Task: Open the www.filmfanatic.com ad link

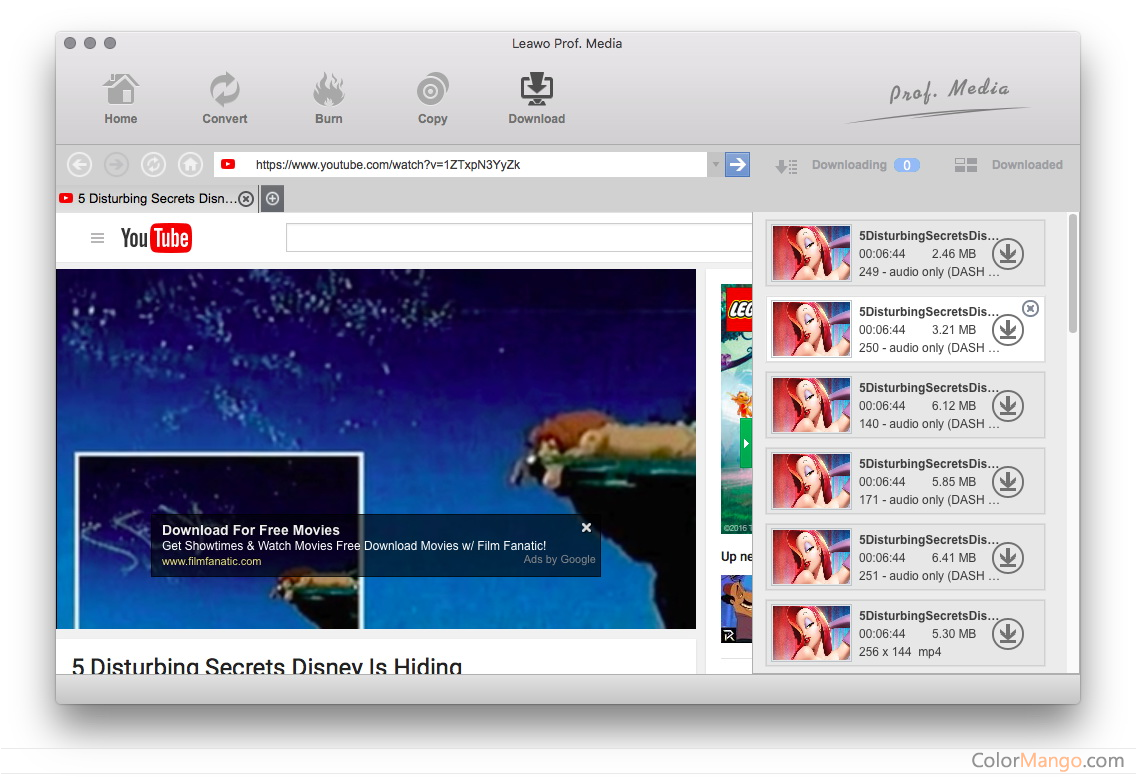Action: click(211, 561)
